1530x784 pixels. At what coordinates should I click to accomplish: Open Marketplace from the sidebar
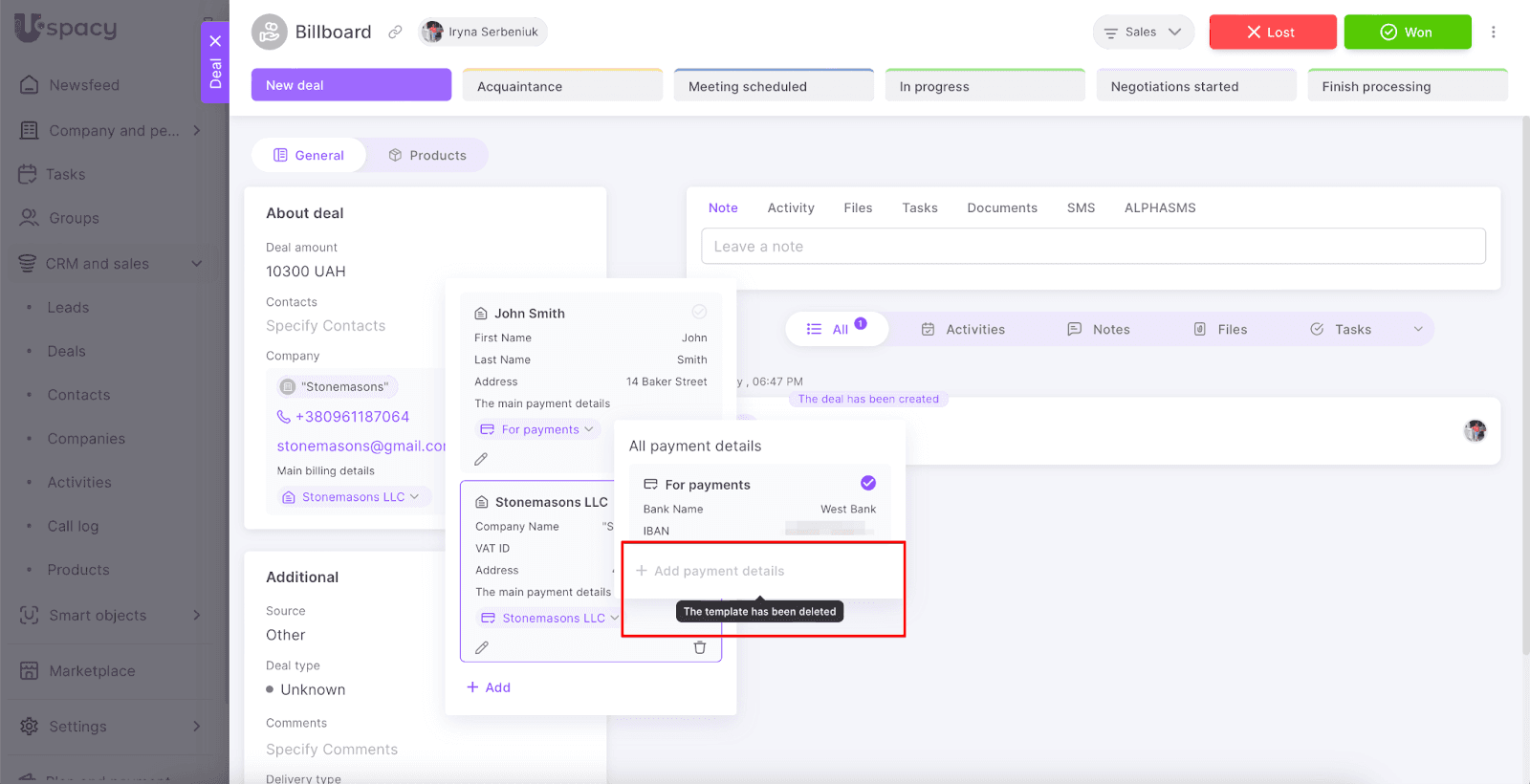(92, 671)
